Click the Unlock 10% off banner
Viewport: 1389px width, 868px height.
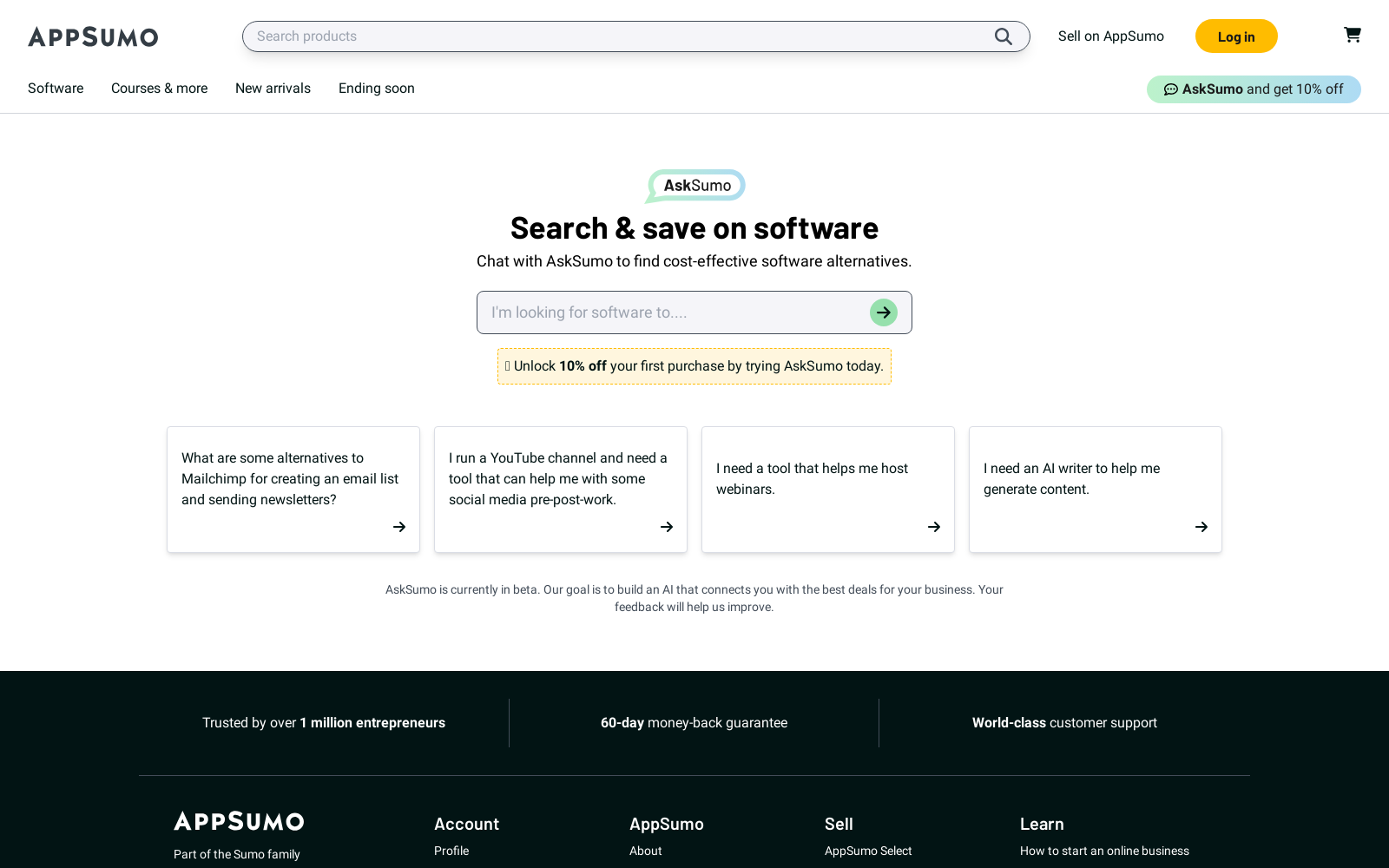click(x=694, y=366)
